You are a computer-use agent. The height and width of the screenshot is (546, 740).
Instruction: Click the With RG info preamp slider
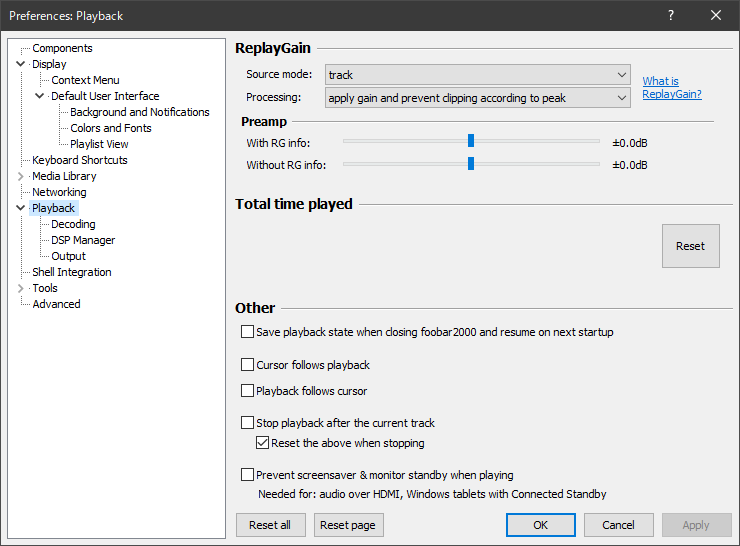(x=471, y=141)
